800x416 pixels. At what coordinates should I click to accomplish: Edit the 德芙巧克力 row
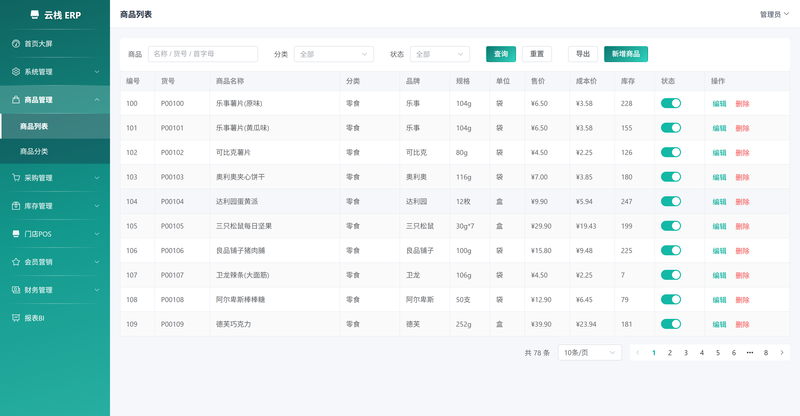point(719,324)
